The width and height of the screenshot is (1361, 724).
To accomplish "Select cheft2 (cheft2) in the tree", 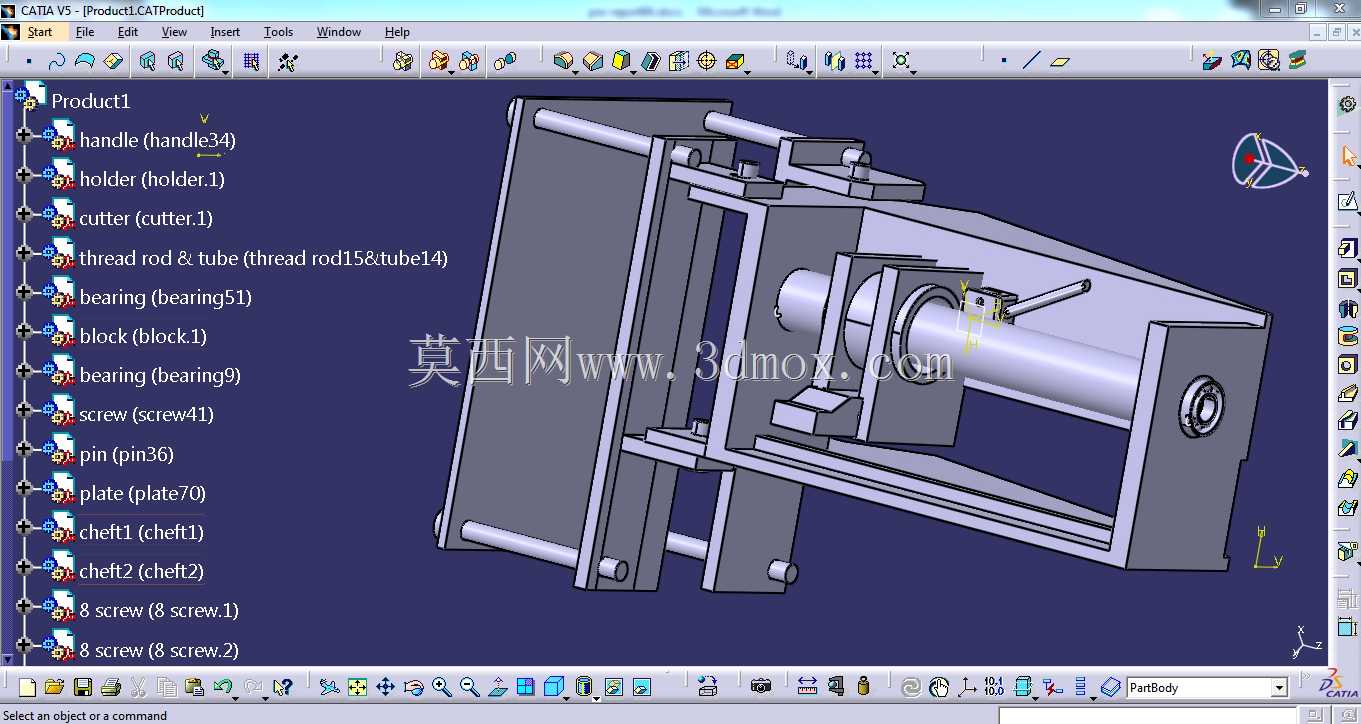I will (x=142, y=571).
